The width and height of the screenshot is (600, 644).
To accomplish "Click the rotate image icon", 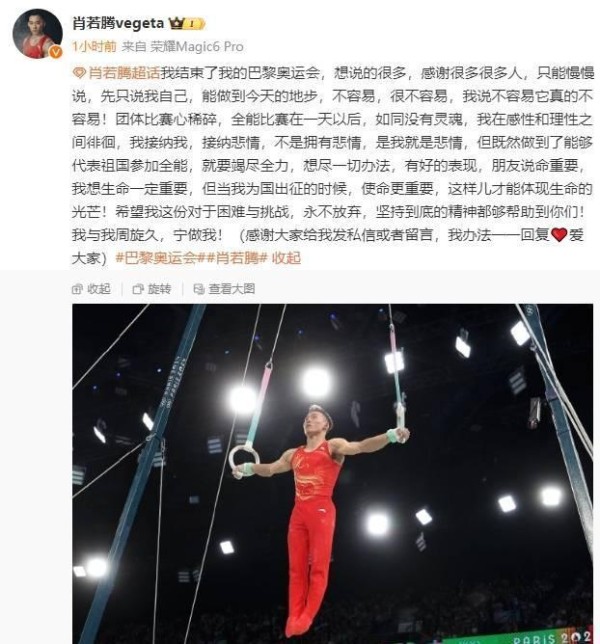I will coord(138,289).
